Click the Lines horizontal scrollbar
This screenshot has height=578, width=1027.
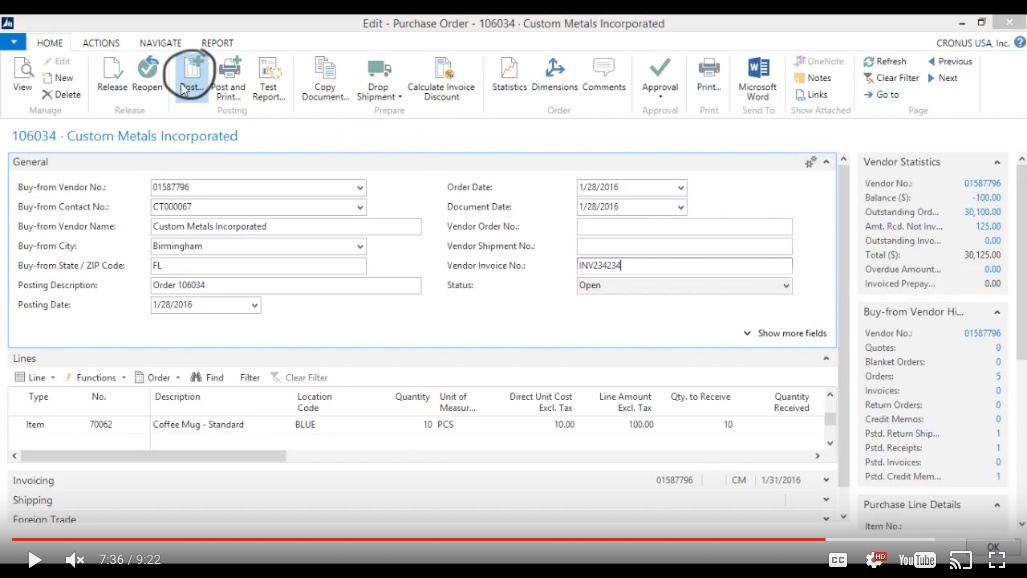pyautogui.click(x=153, y=455)
